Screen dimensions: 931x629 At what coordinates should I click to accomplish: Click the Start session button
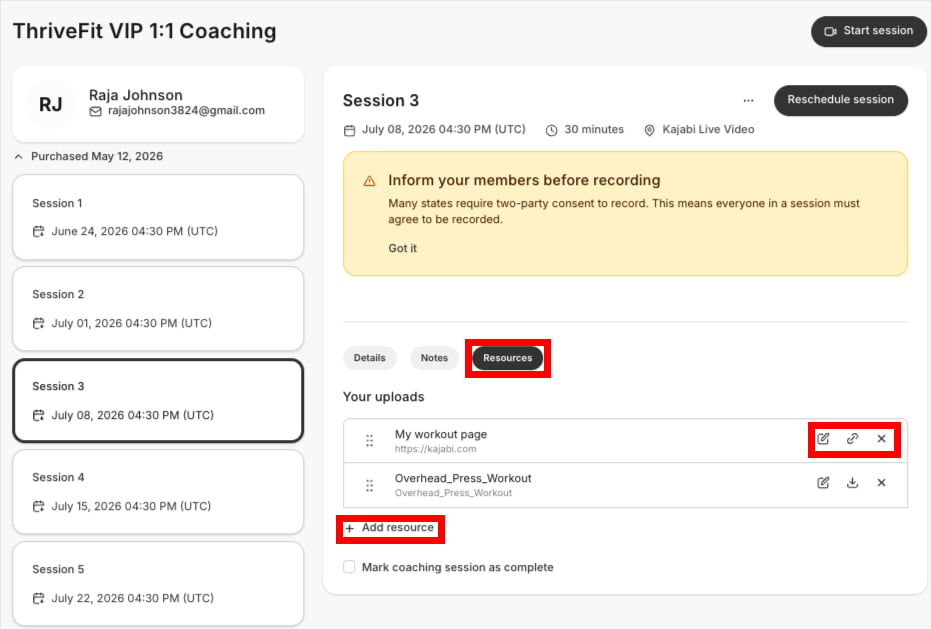coord(868,31)
